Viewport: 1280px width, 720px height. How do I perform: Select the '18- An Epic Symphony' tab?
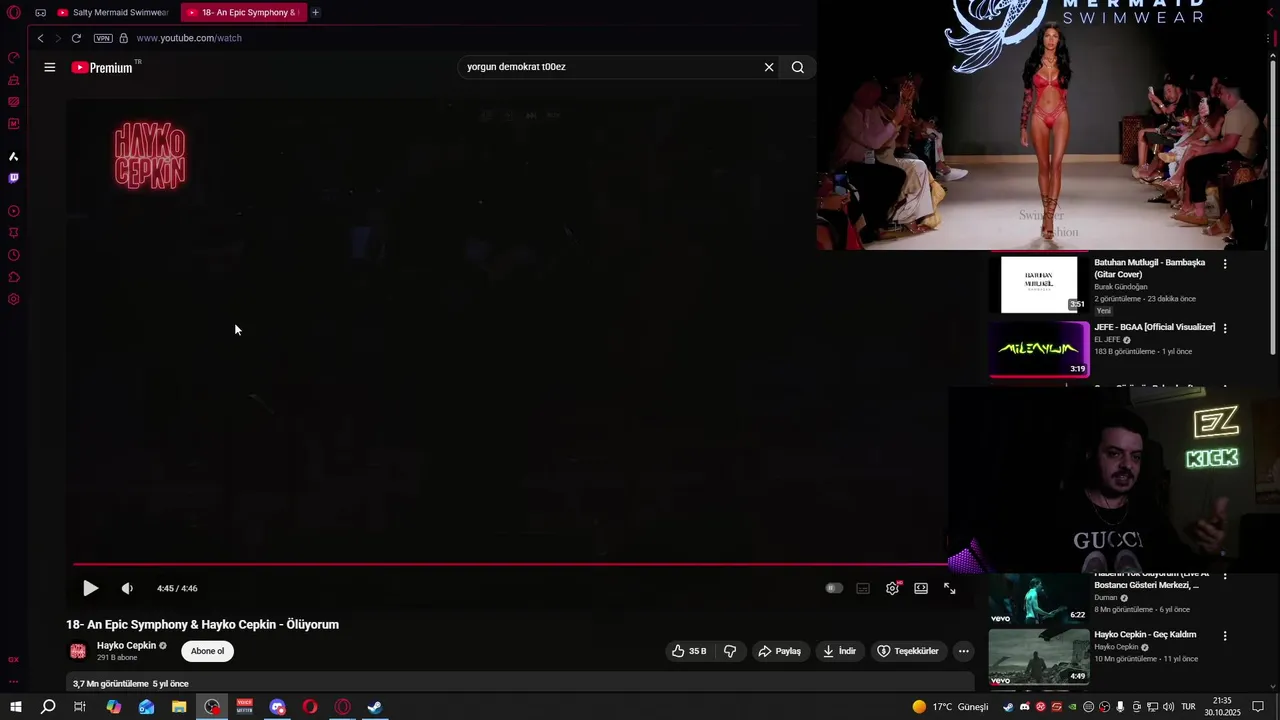[243, 13]
